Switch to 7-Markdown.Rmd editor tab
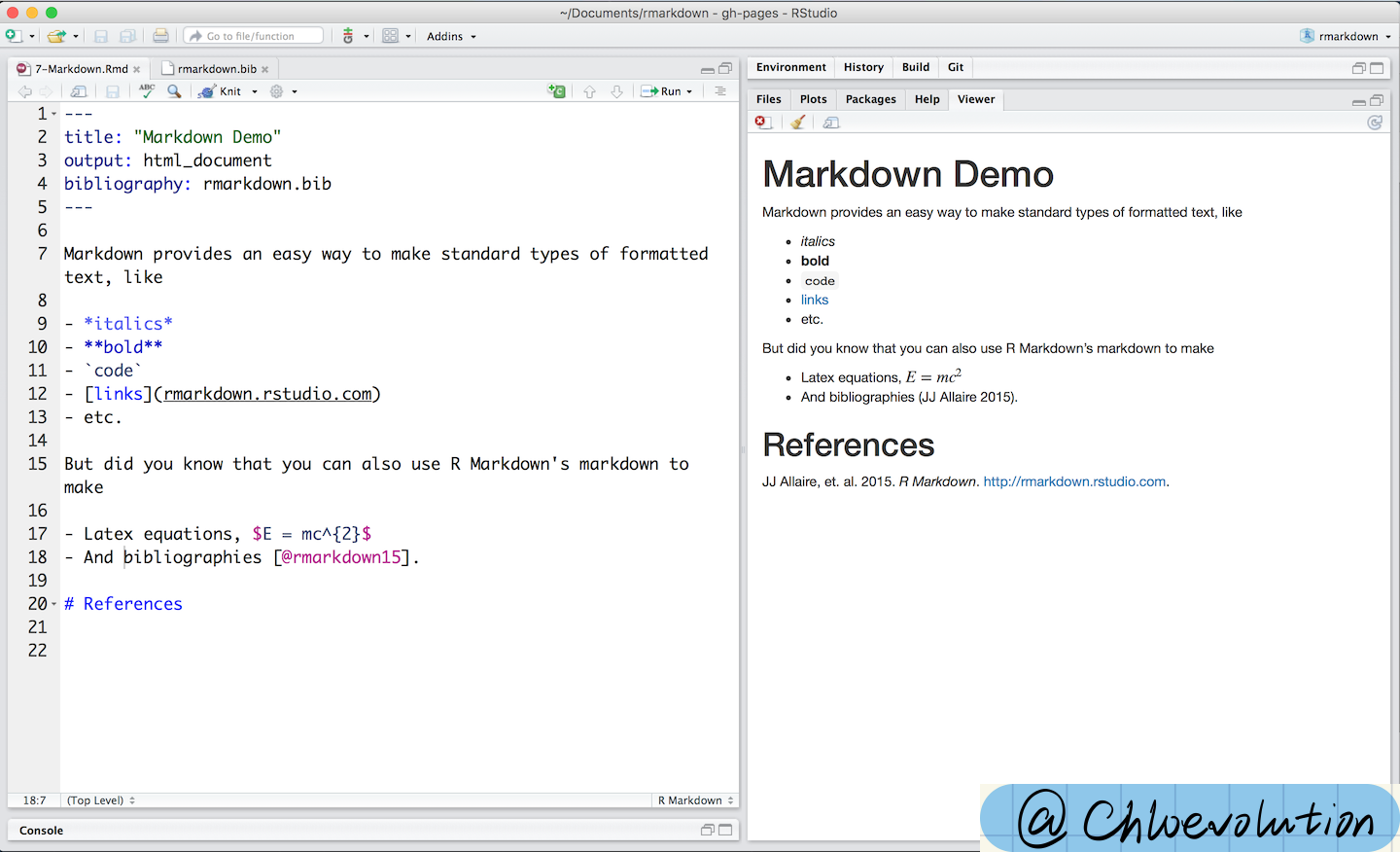This screenshot has width=1400, height=852. click(x=81, y=69)
